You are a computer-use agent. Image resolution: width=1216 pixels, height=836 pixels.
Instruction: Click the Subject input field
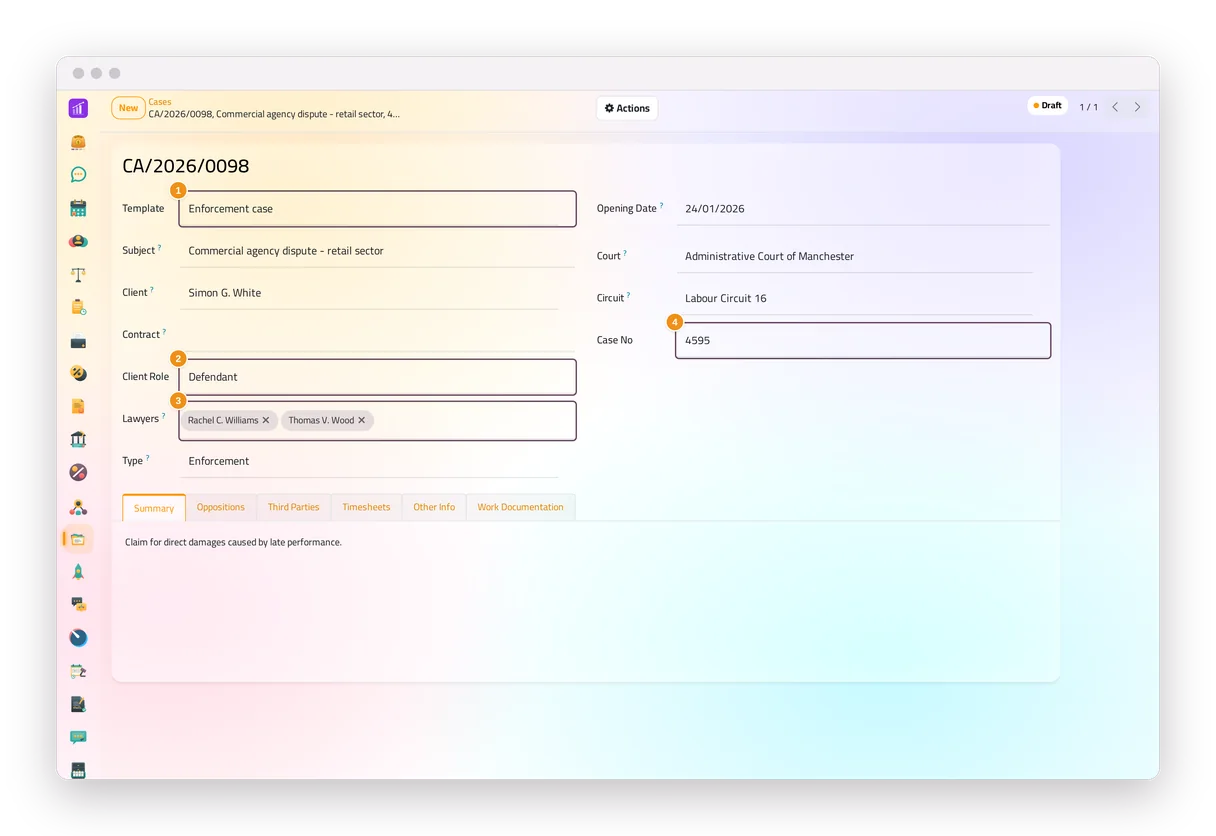coord(376,251)
